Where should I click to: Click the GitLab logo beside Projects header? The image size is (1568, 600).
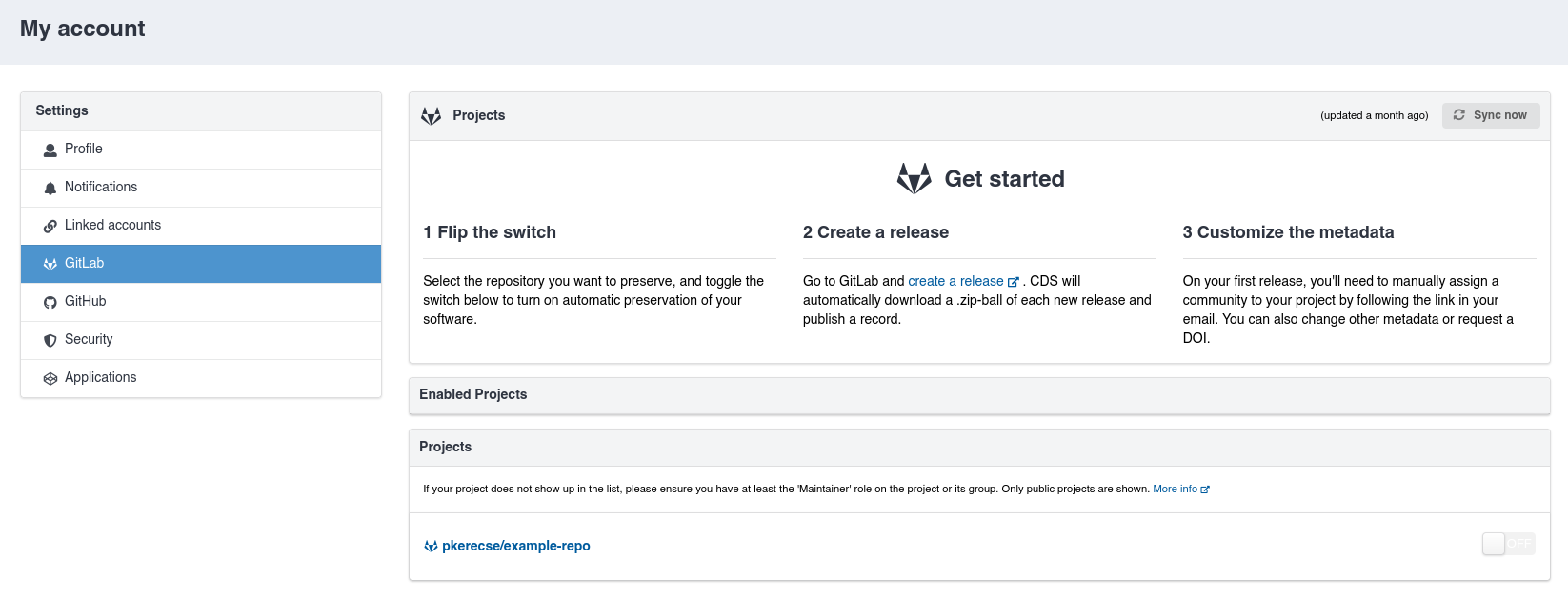(x=432, y=116)
